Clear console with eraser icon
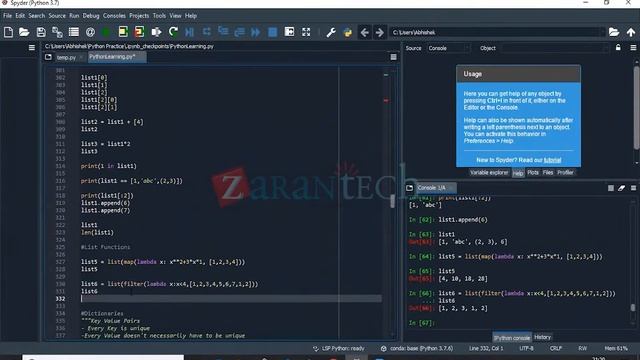This screenshot has width=640, height=360. 622,188
